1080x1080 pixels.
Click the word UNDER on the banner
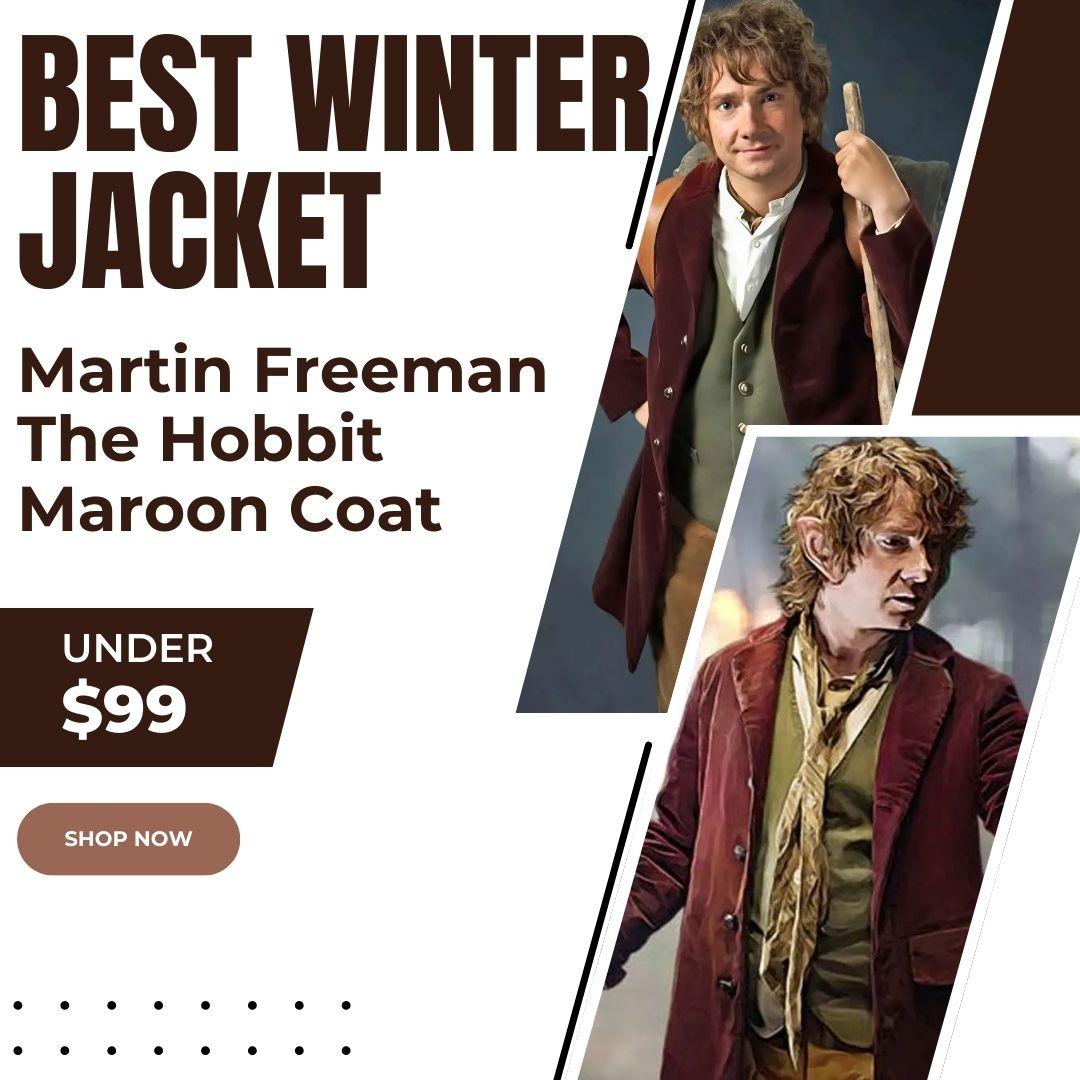[x=138, y=648]
